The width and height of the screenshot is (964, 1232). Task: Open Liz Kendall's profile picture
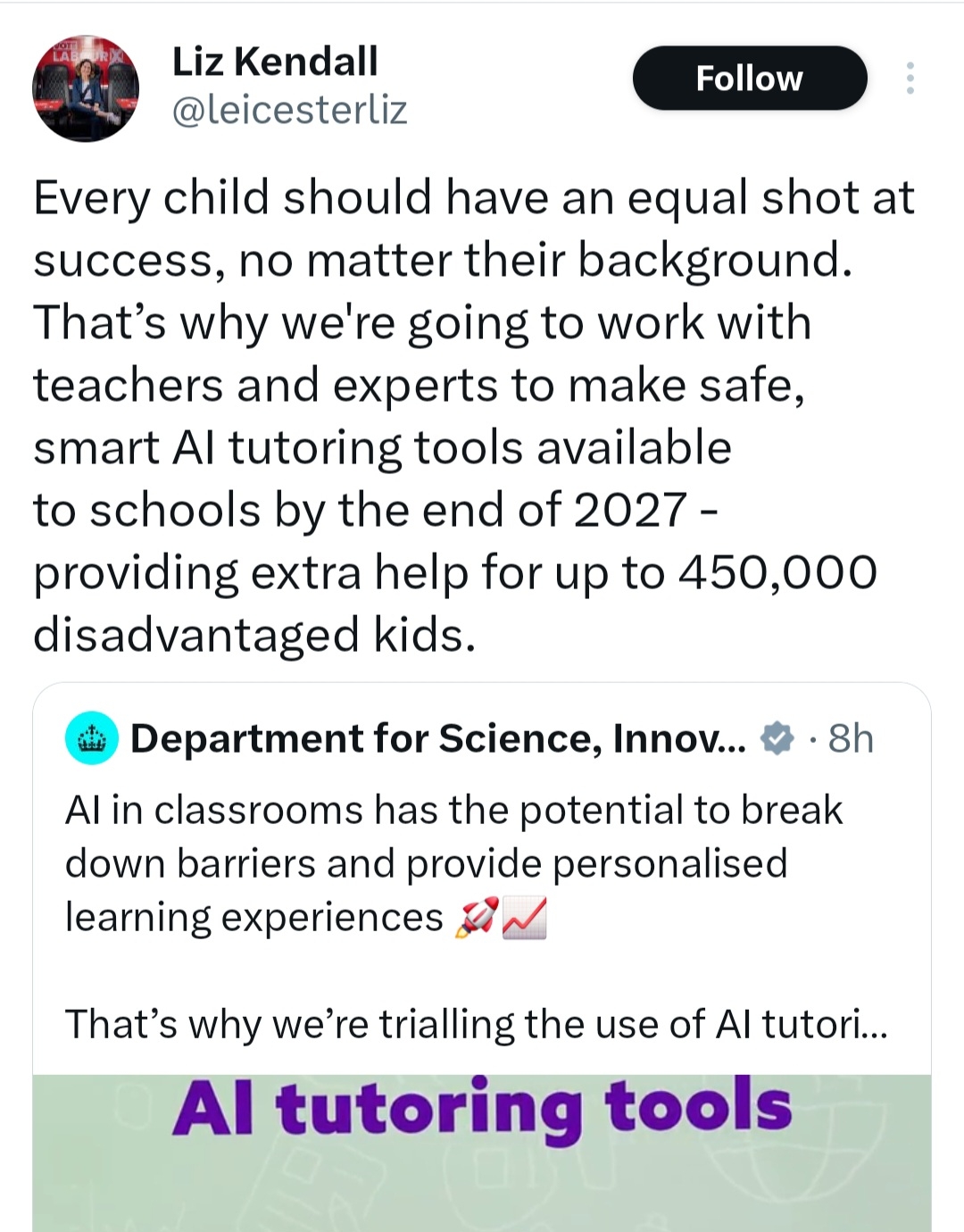pos(85,88)
